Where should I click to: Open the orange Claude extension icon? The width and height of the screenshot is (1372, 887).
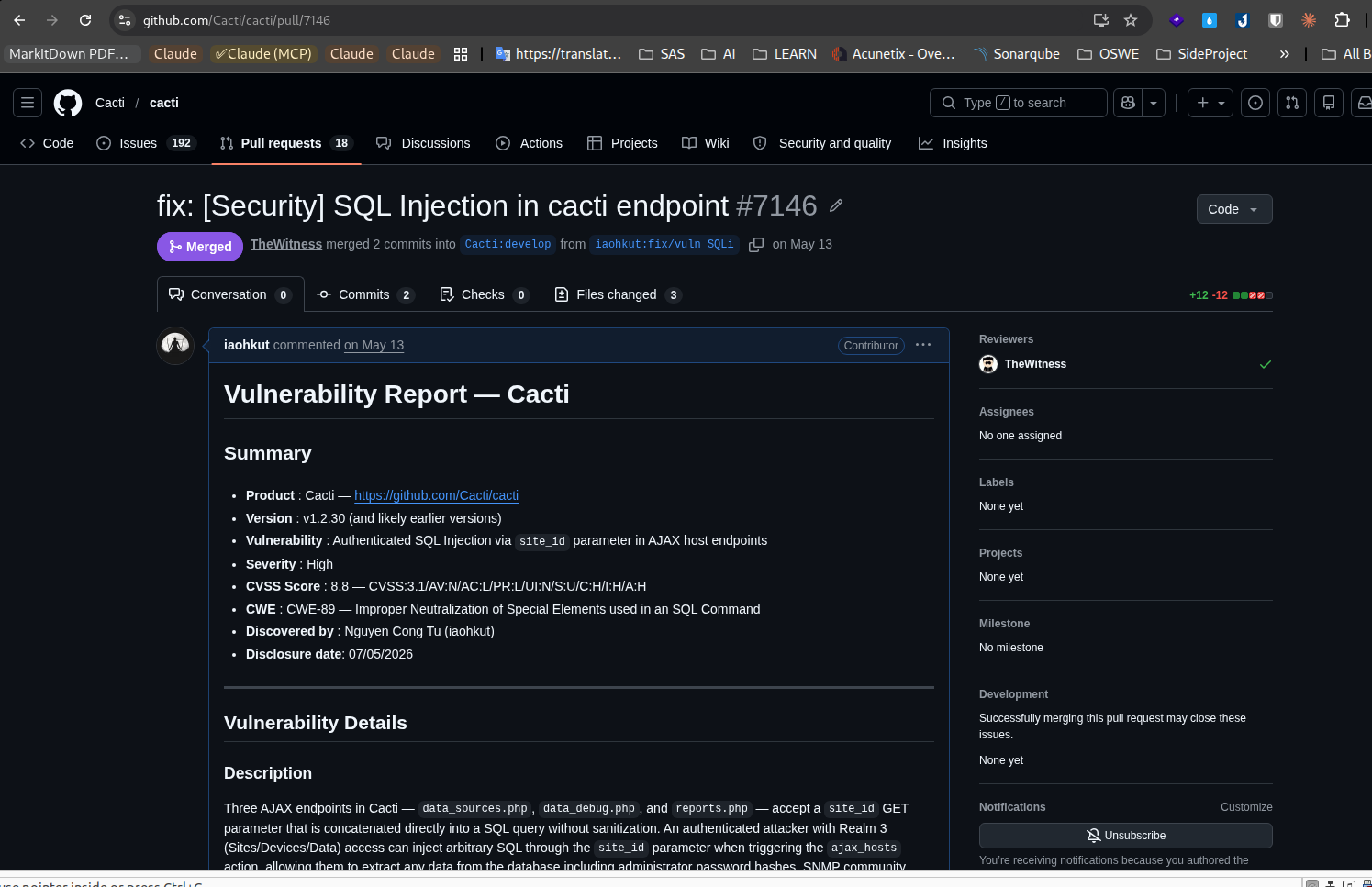1309,20
